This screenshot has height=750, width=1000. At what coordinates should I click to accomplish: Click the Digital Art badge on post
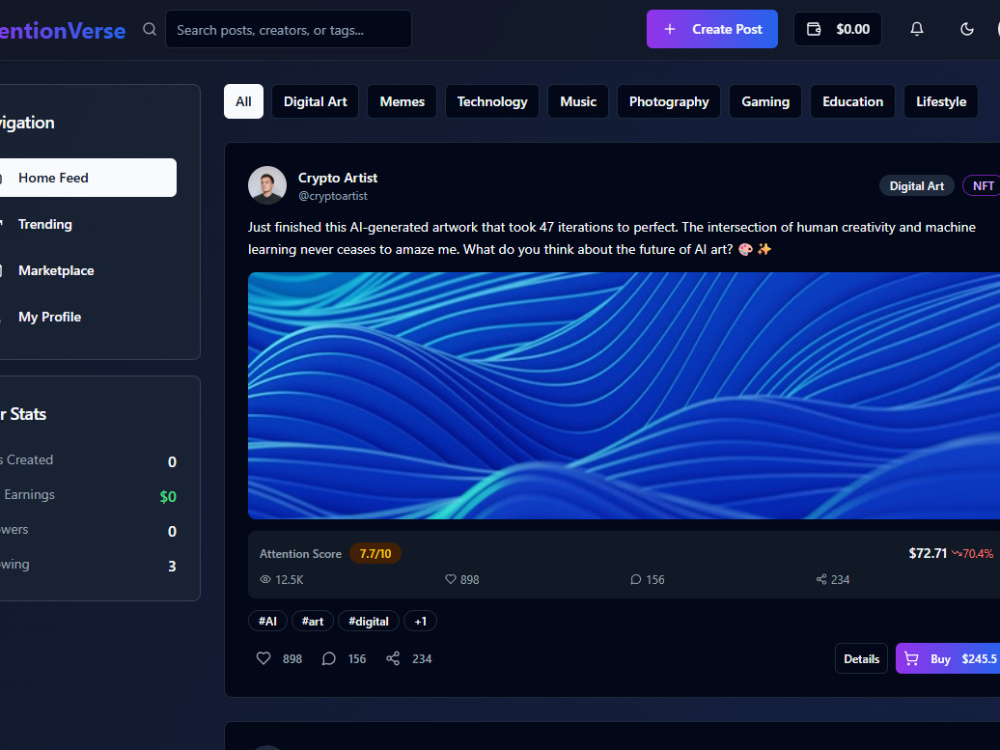point(916,186)
